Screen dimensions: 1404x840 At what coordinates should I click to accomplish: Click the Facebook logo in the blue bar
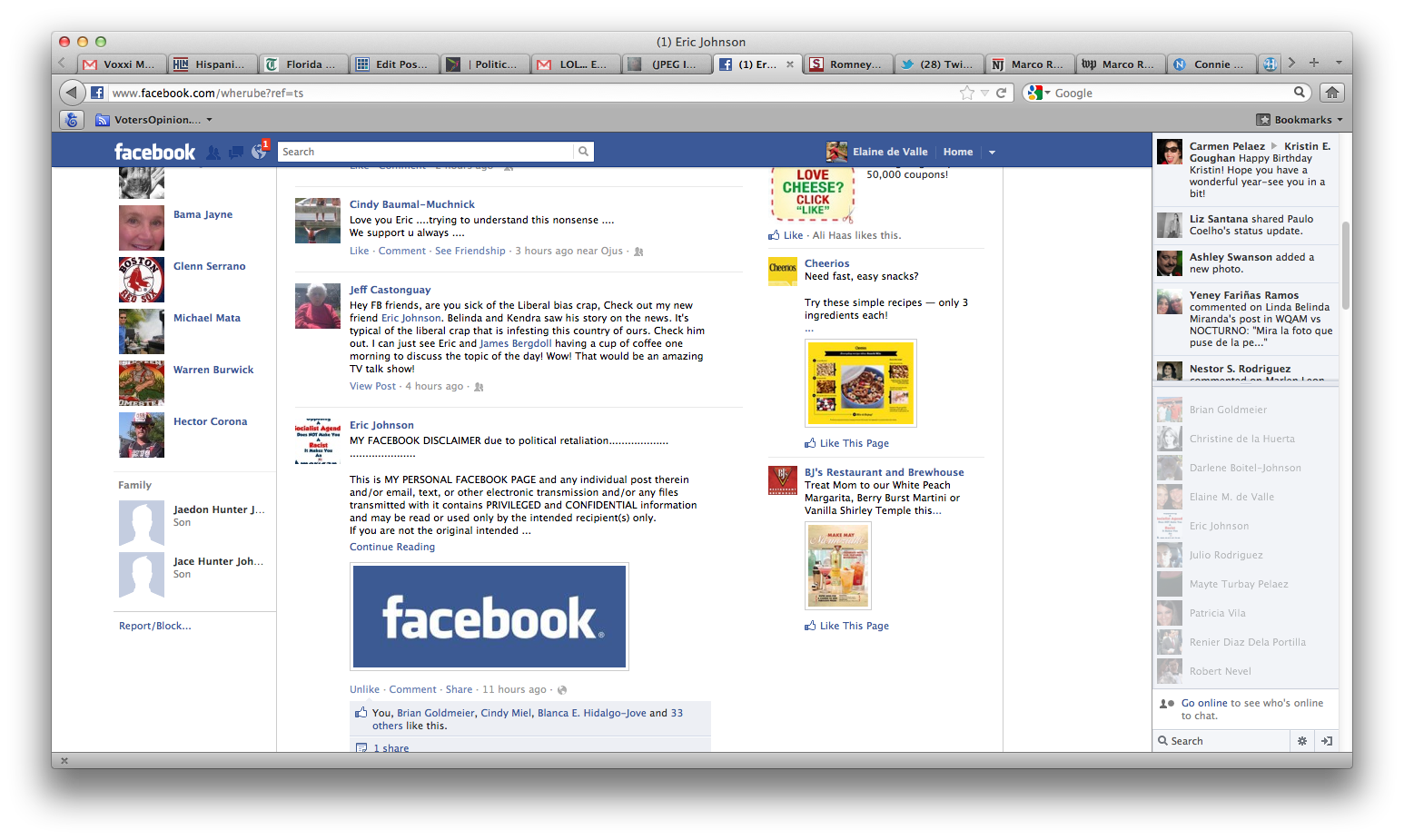click(154, 152)
